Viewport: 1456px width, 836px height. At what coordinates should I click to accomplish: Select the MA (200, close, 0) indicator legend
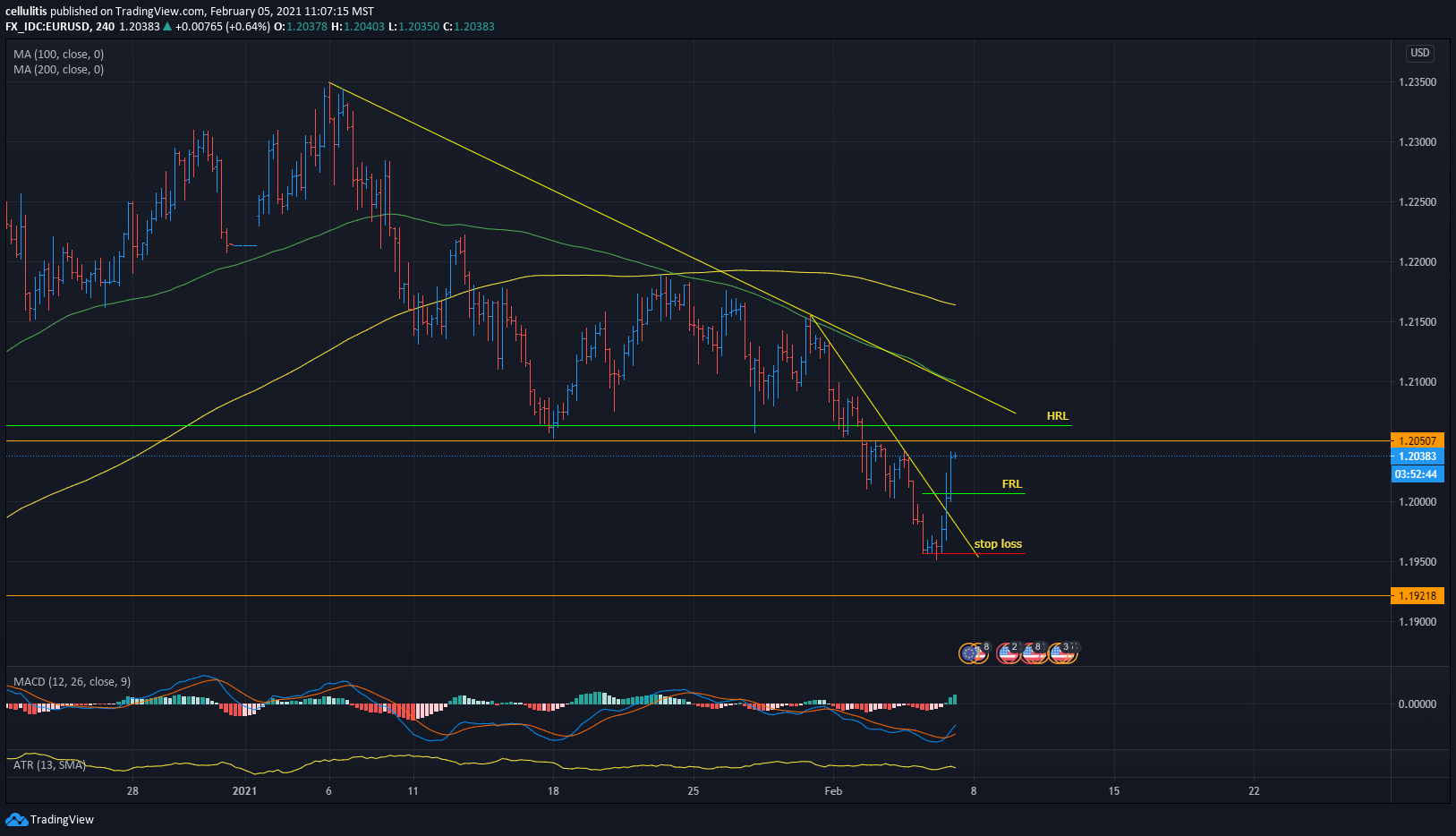(58, 70)
